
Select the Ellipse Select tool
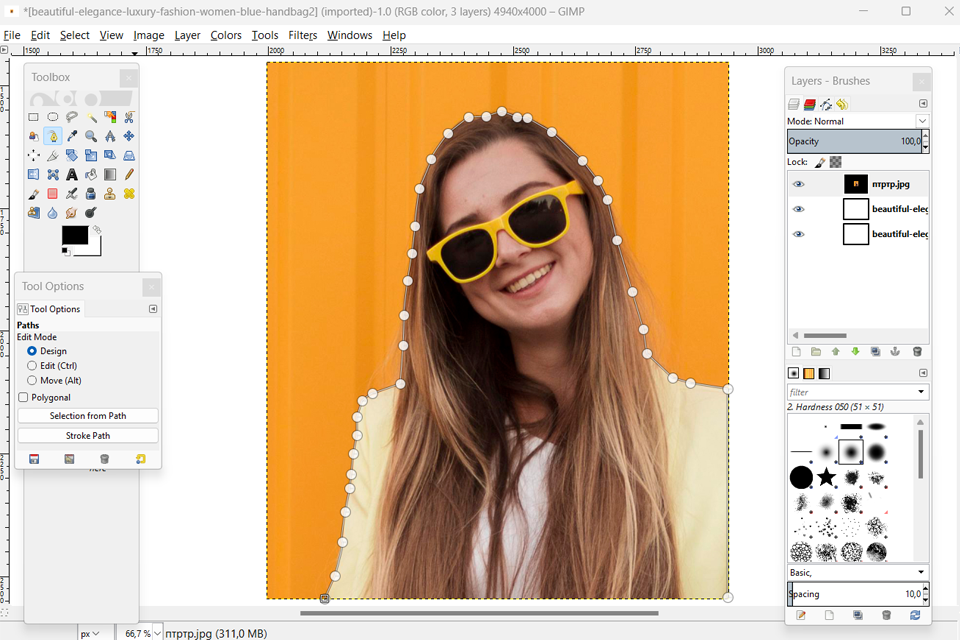pos(53,117)
